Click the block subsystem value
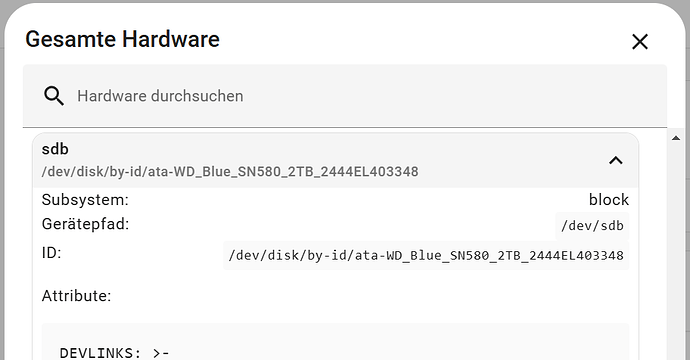 pyautogui.click(x=609, y=200)
